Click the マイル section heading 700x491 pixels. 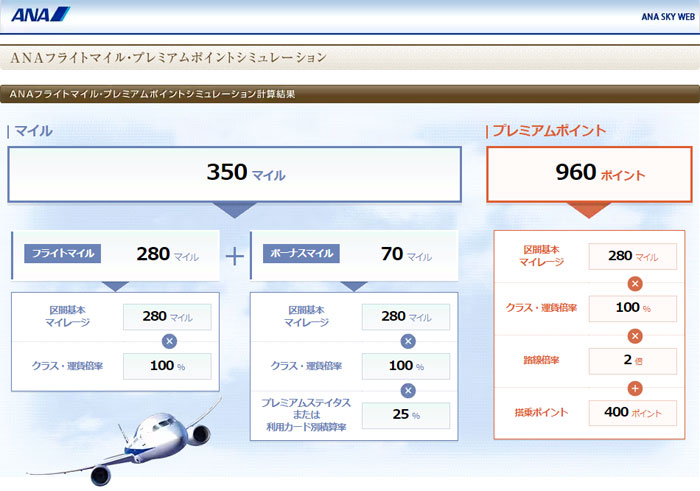click(33, 131)
